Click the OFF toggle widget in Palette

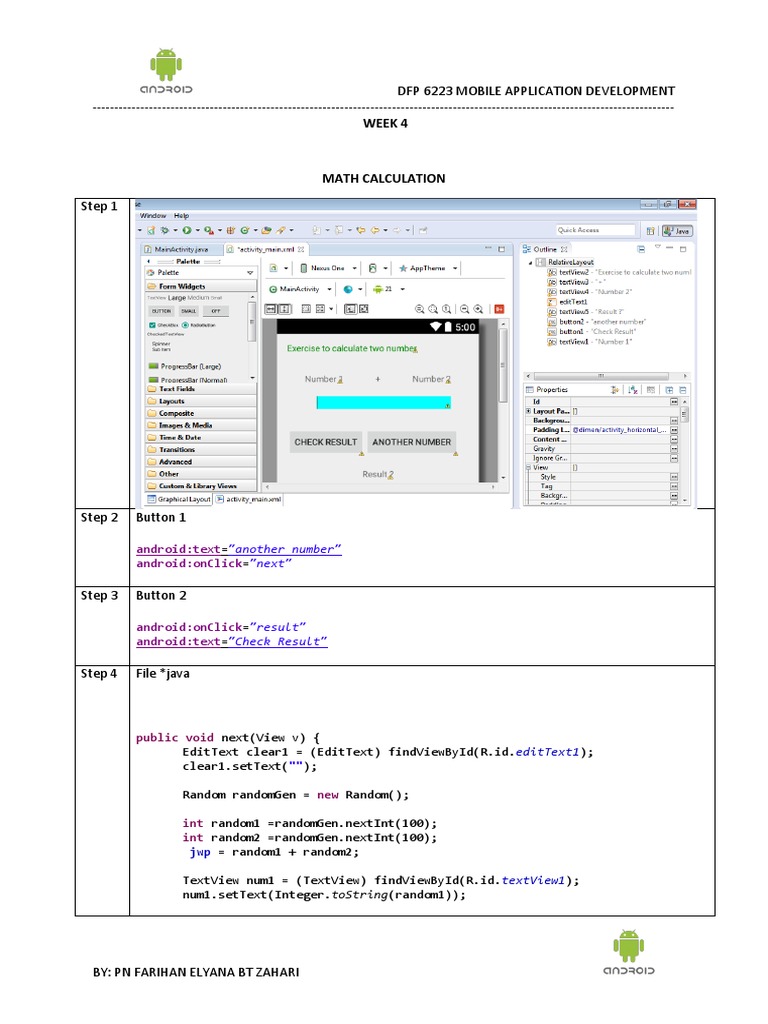point(215,311)
